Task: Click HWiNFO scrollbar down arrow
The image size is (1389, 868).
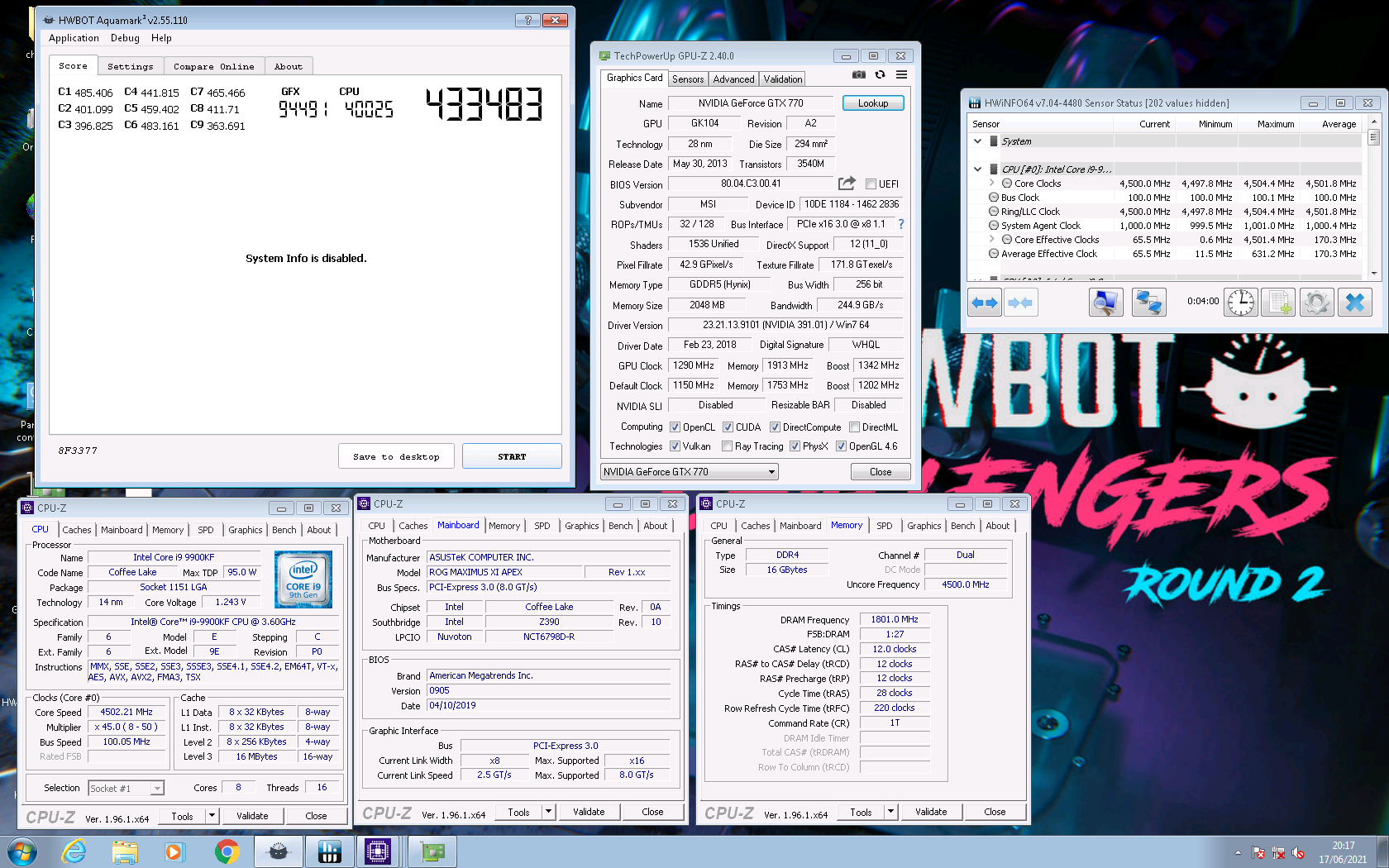Action: tap(1373, 273)
